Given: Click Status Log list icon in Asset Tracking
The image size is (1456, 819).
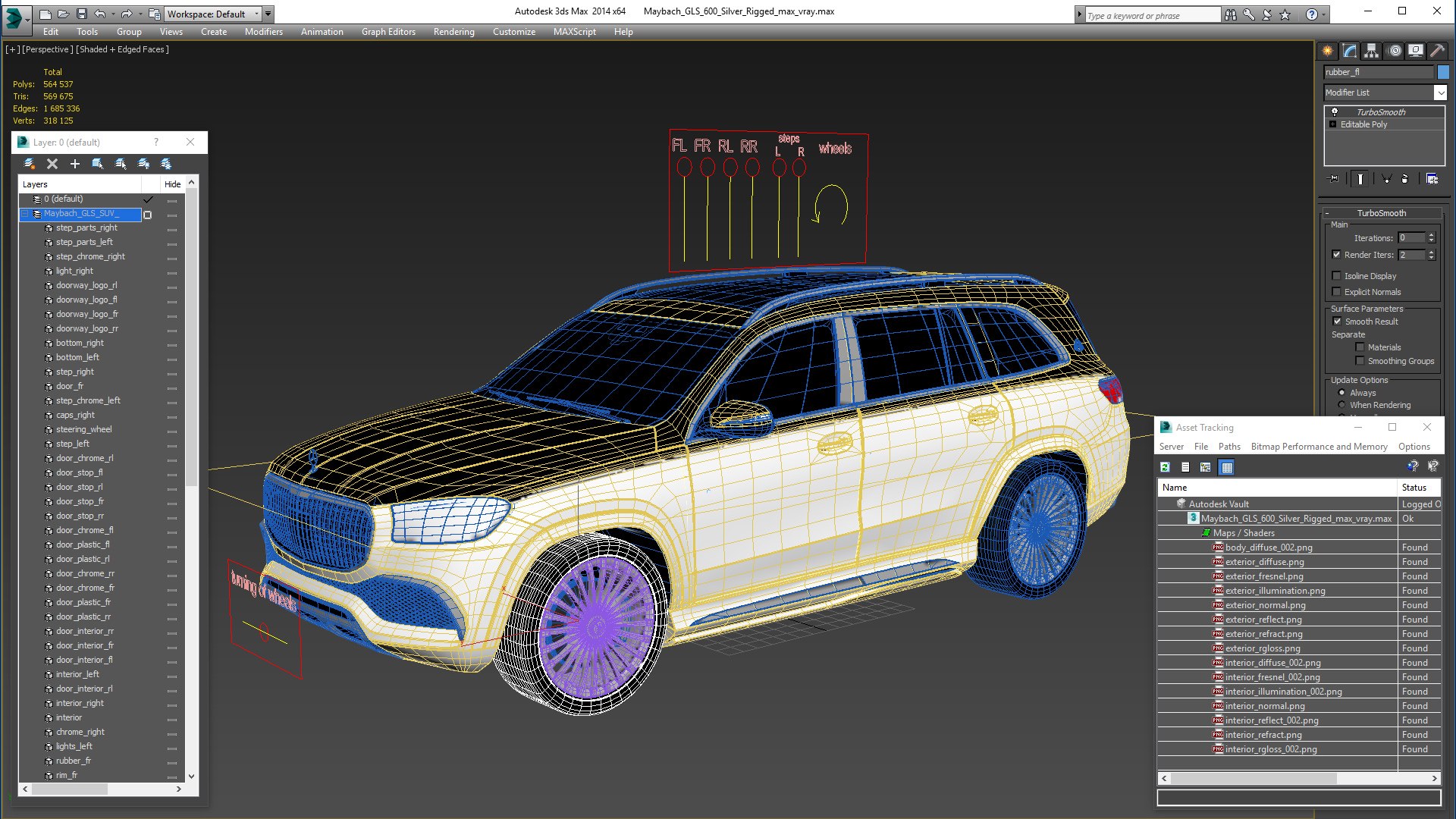Looking at the screenshot, I should tap(1185, 467).
